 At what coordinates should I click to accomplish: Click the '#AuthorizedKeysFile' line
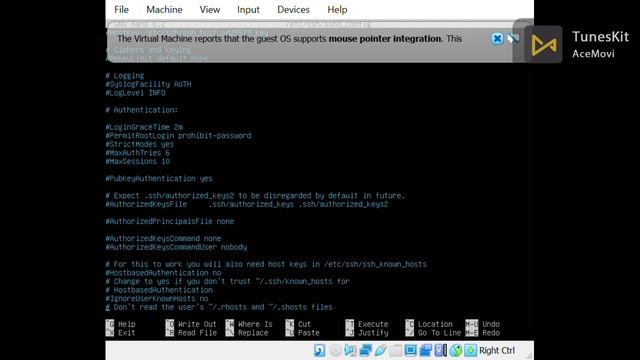[x=247, y=204]
